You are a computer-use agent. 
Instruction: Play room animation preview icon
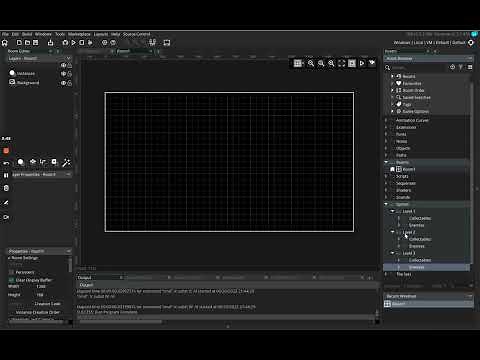tap(362, 63)
